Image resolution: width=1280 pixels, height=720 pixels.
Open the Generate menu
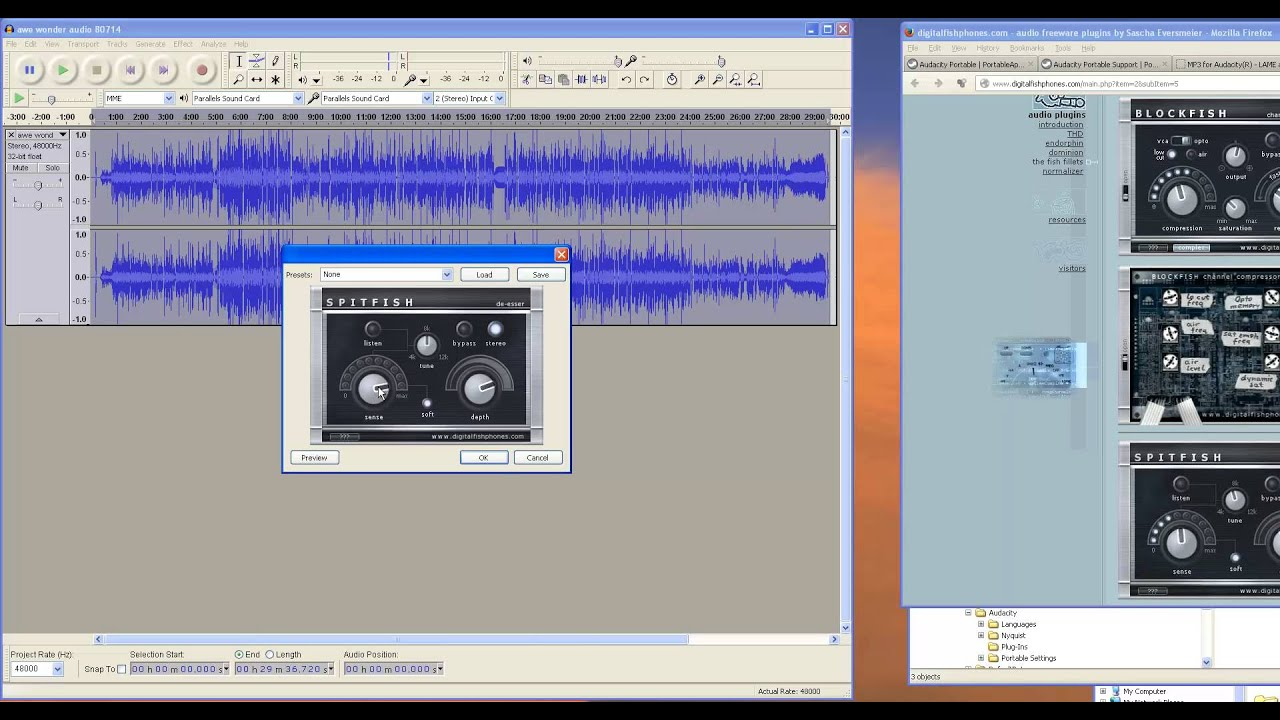click(x=150, y=43)
